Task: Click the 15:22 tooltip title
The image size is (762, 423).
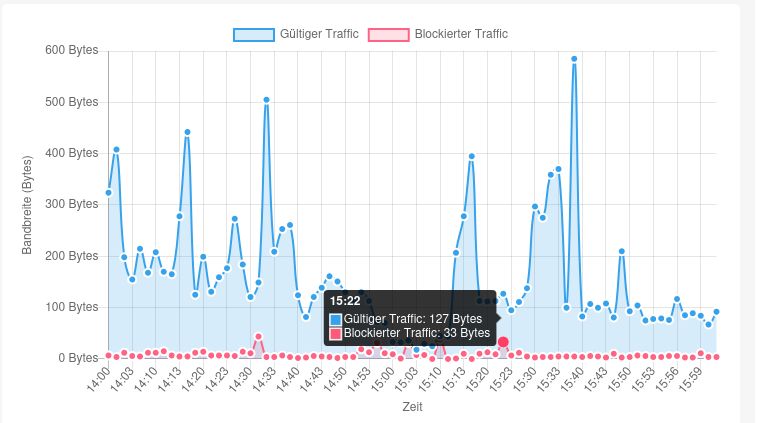Action: [x=345, y=300]
